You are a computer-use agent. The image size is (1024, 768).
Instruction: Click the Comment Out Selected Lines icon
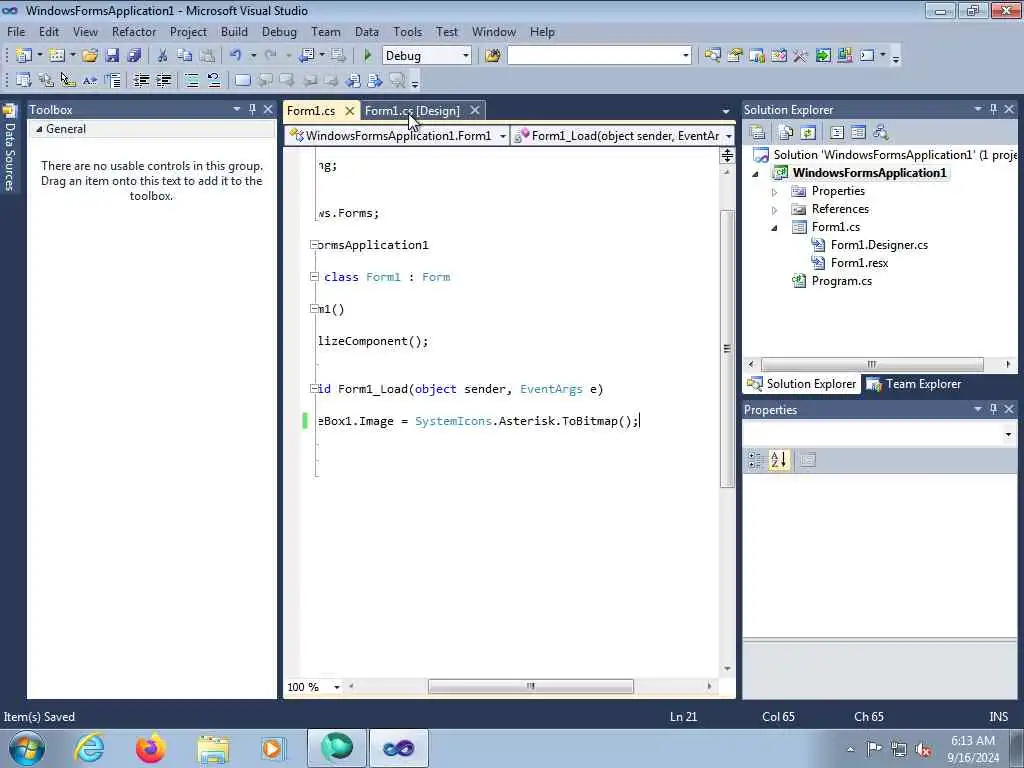[x=191, y=80]
